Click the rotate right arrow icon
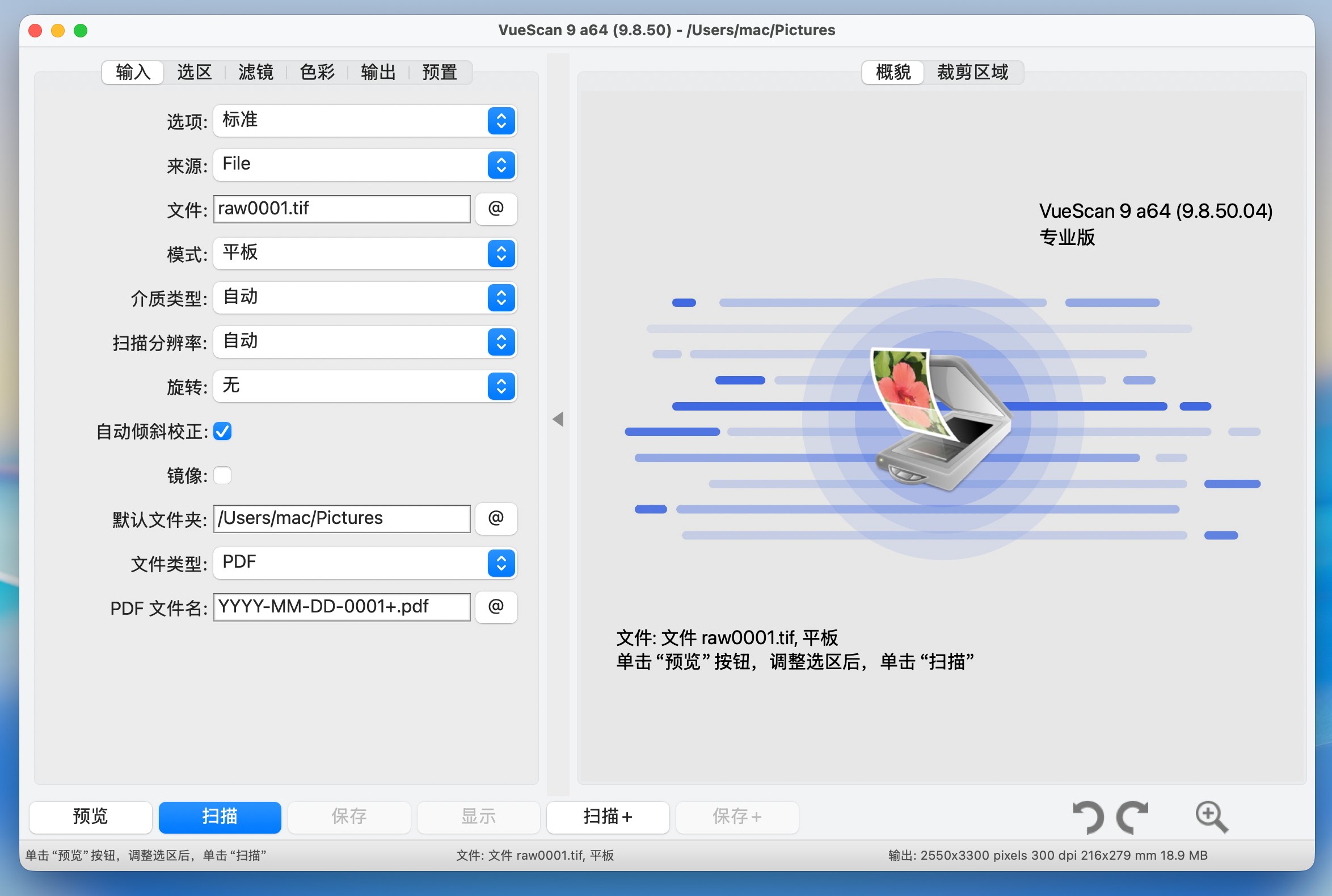Viewport: 1332px width, 896px height. pos(1133,817)
